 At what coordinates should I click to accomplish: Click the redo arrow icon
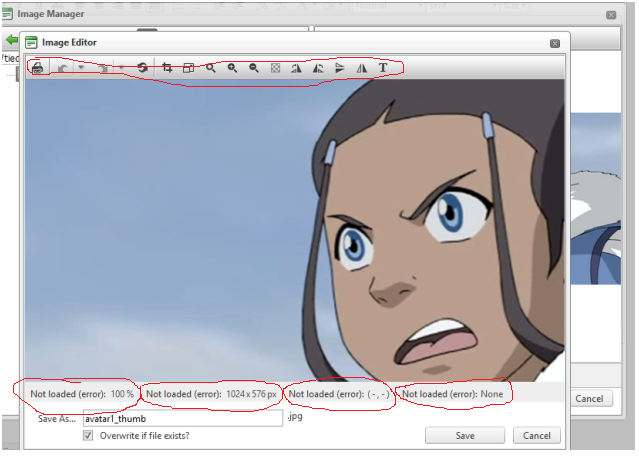(104, 68)
